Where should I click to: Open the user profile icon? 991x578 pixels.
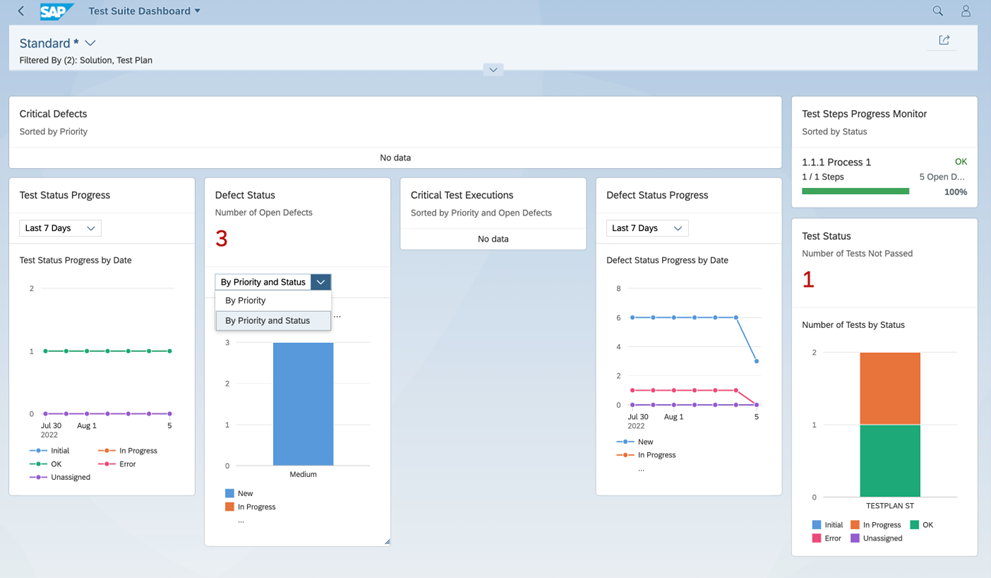click(965, 11)
